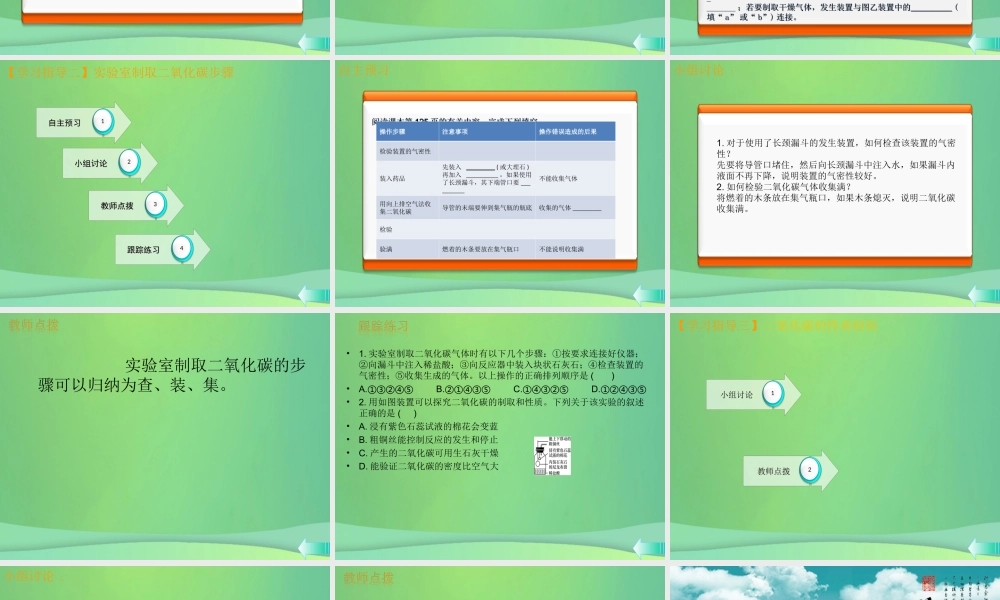Select answer option C.①④③②⑤
Image resolution: width=1000 pixels, height=600 pixels.
(541, 389)
